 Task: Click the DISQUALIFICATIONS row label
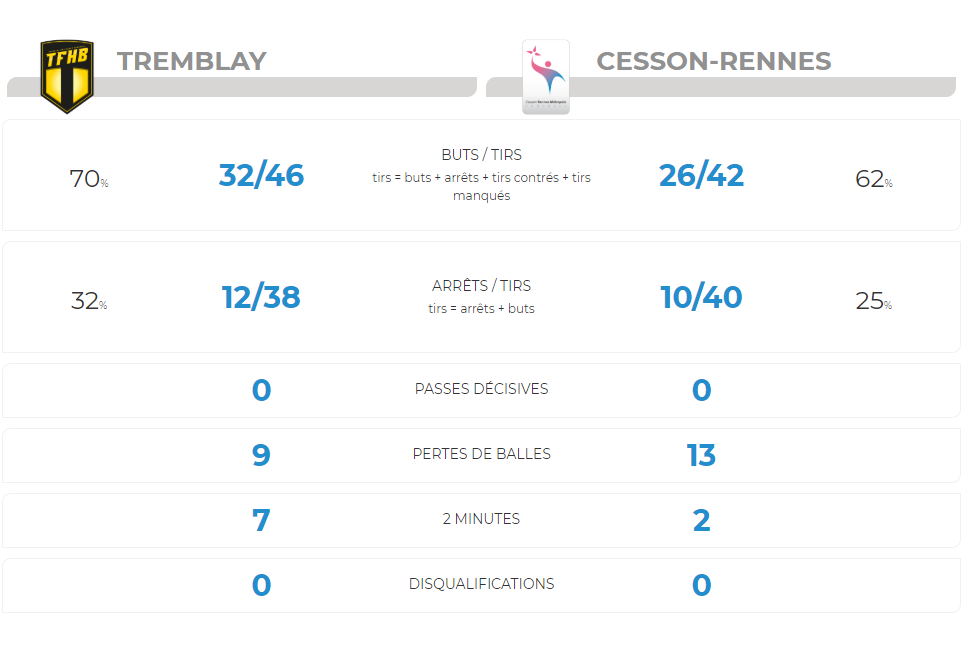[481, 584]
